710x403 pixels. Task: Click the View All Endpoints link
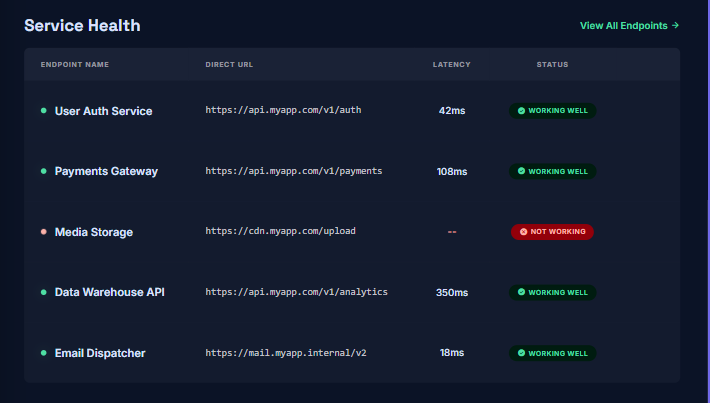pos(629,25)
